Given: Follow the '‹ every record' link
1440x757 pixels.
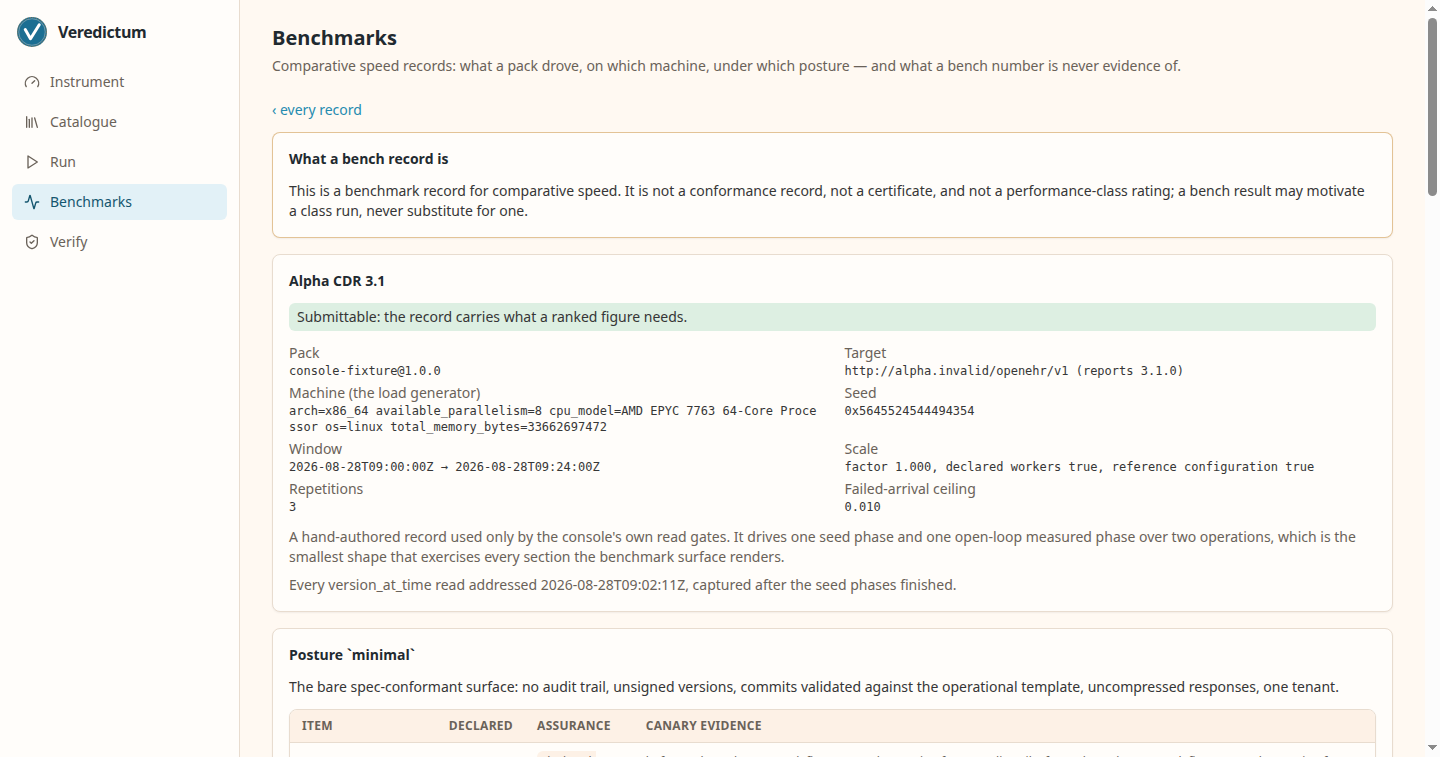Looking at the screenshot, I should (317, 110).
